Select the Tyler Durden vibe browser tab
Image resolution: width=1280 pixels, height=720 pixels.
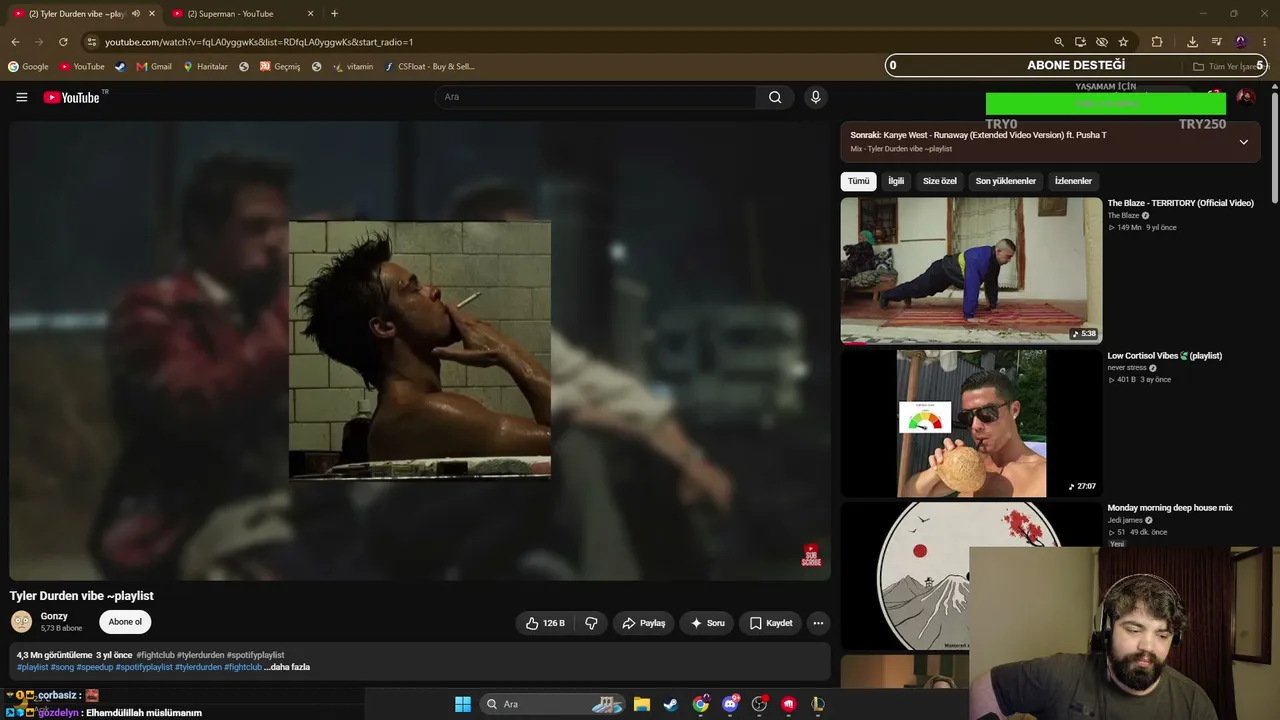point(84,14)
